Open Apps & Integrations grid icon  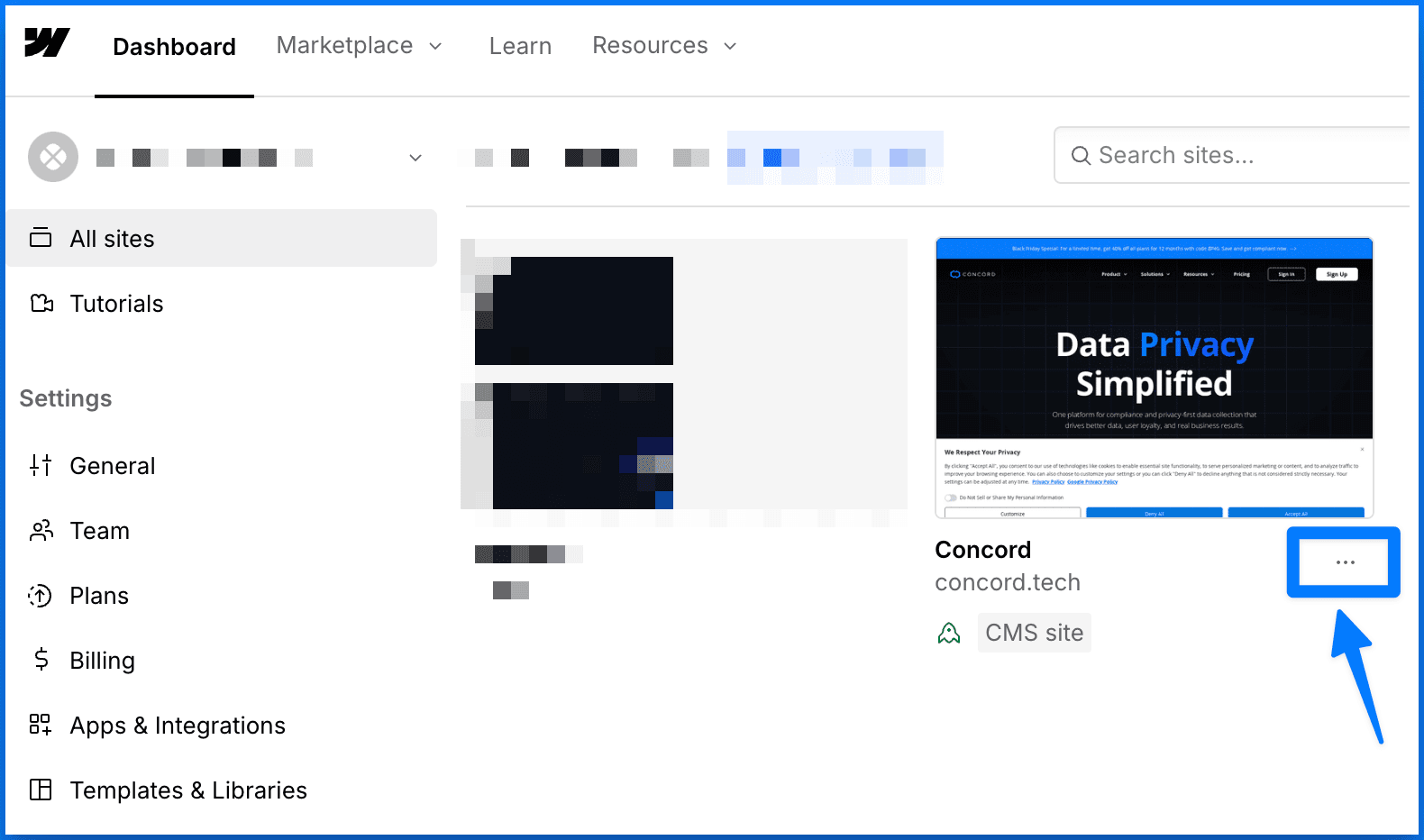click(x=41, y=725)
